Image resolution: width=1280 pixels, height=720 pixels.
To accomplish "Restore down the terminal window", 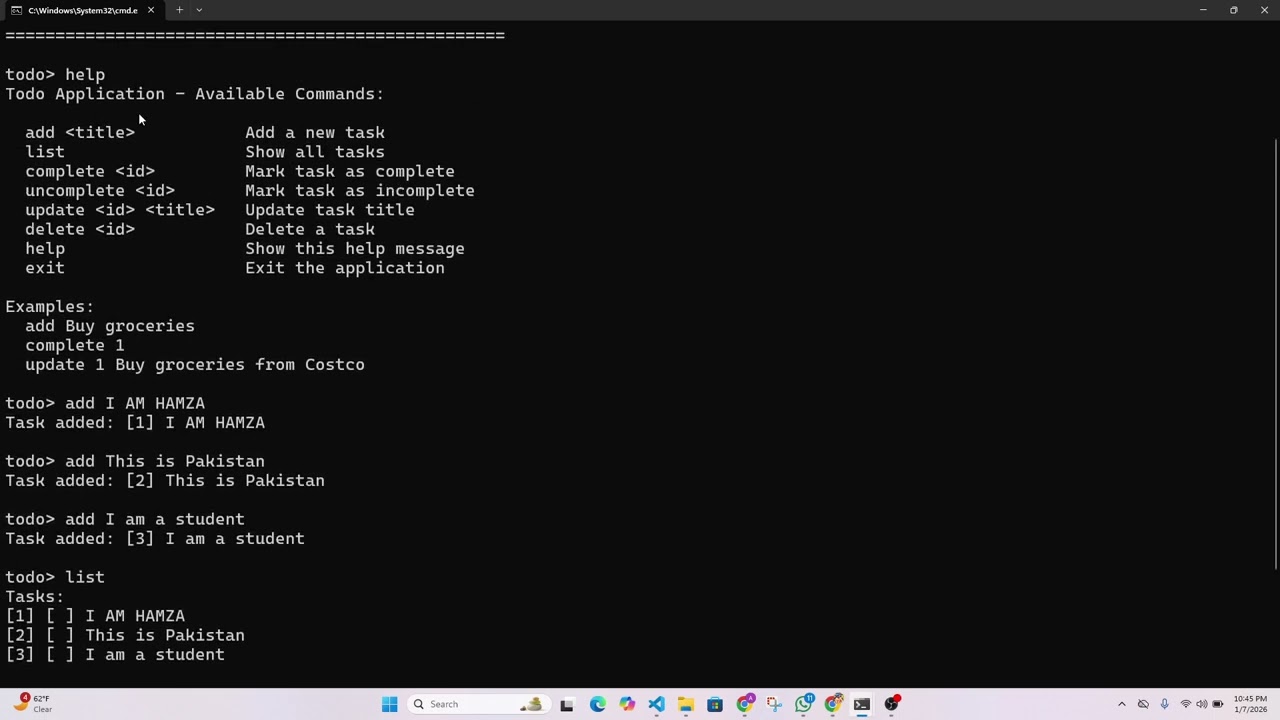I will 1233,10.
